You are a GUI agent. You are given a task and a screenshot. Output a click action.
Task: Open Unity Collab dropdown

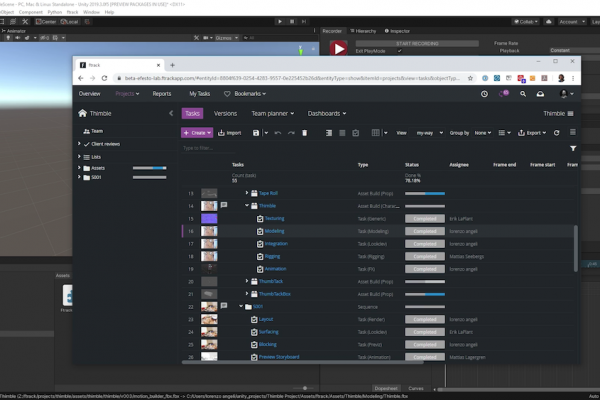[x=526, y=22]
